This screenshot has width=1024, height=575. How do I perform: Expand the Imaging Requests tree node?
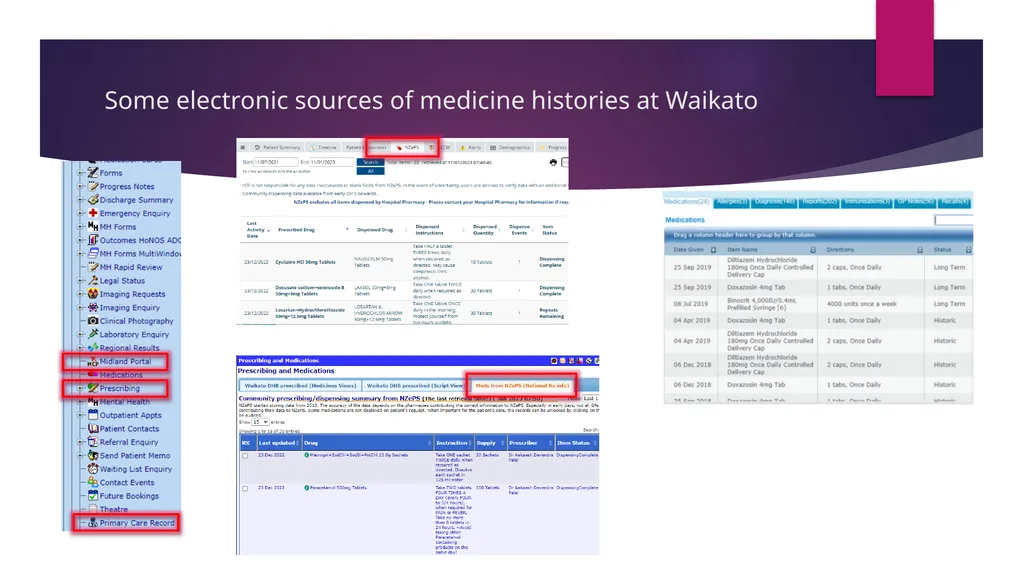[80, 294]
